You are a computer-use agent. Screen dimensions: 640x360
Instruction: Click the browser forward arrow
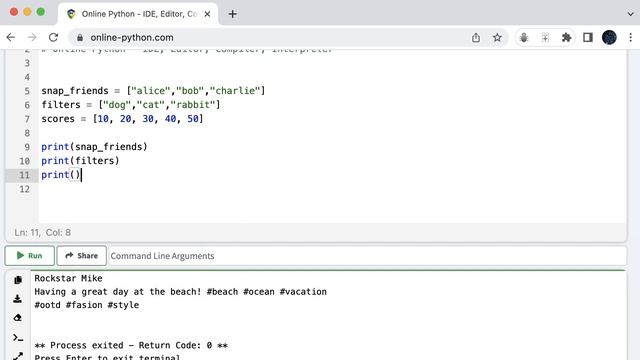coord(32,38)
